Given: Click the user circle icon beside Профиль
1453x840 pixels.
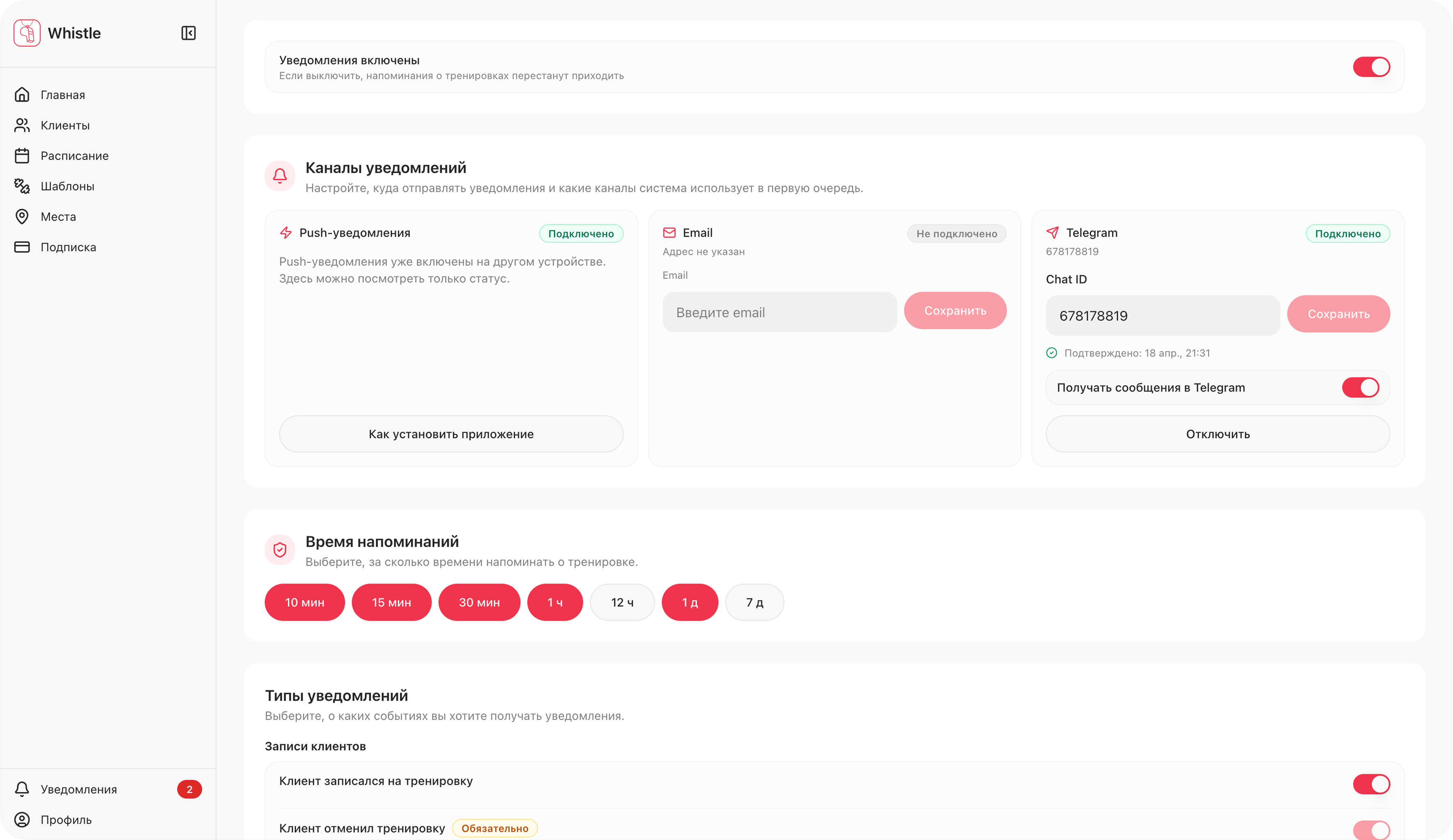Looking at the screenshot, I should coord(22,819).
